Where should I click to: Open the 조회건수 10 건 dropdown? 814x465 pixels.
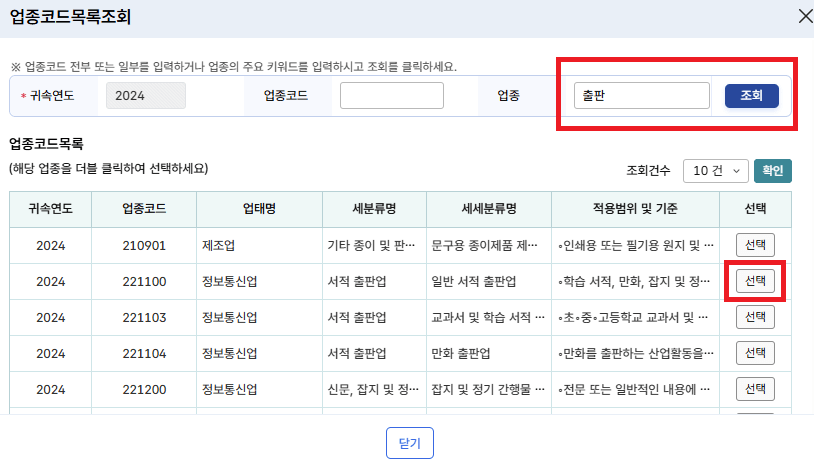pos(716,171)
